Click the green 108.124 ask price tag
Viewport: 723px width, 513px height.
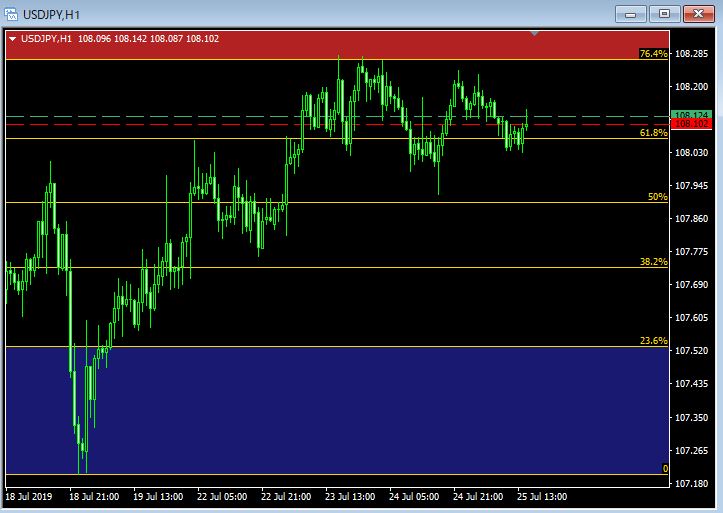(692, 115)
